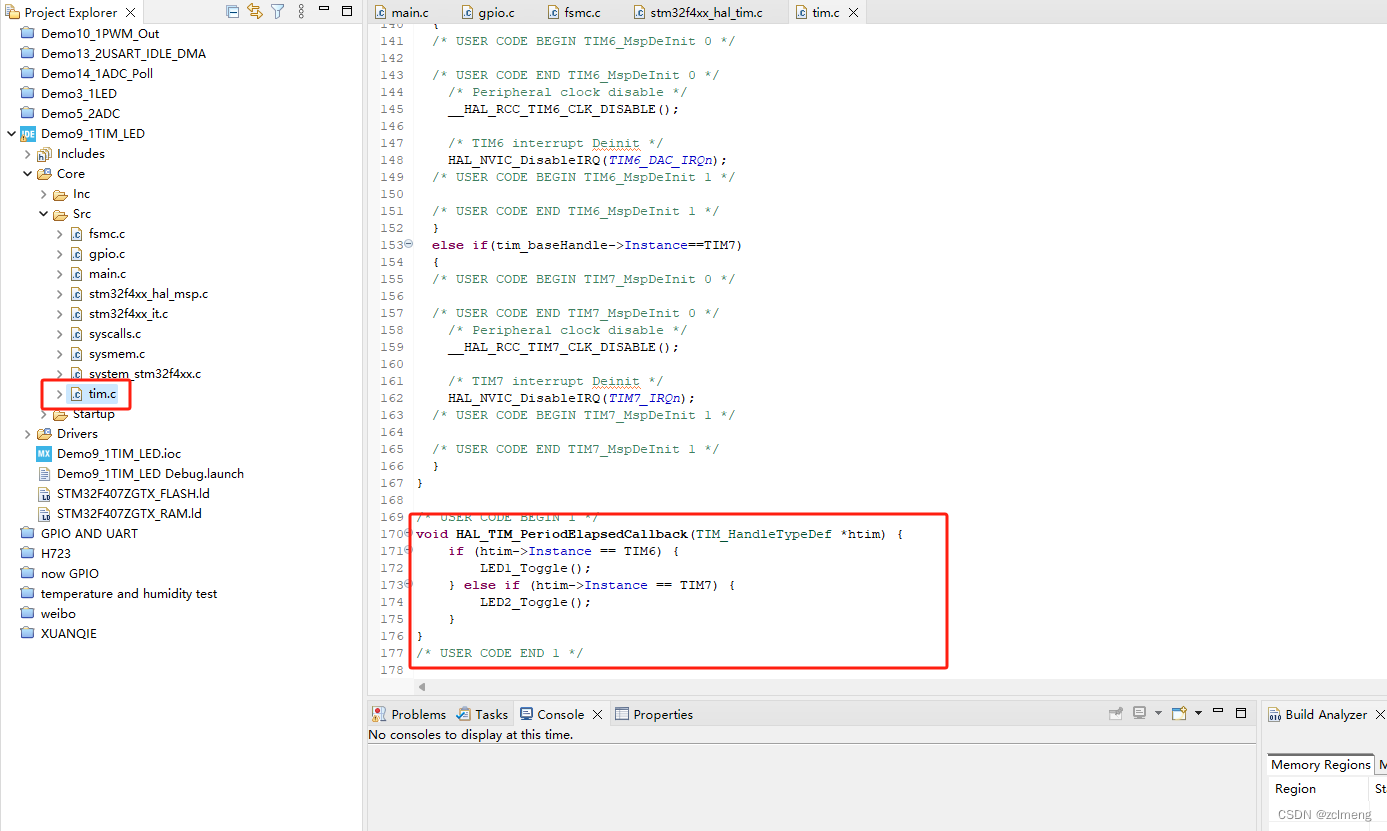The height and width of the screenshot is (831, 1387).
Task: Collapse the fold marker on line 153
Action: (x=408, y=244)
